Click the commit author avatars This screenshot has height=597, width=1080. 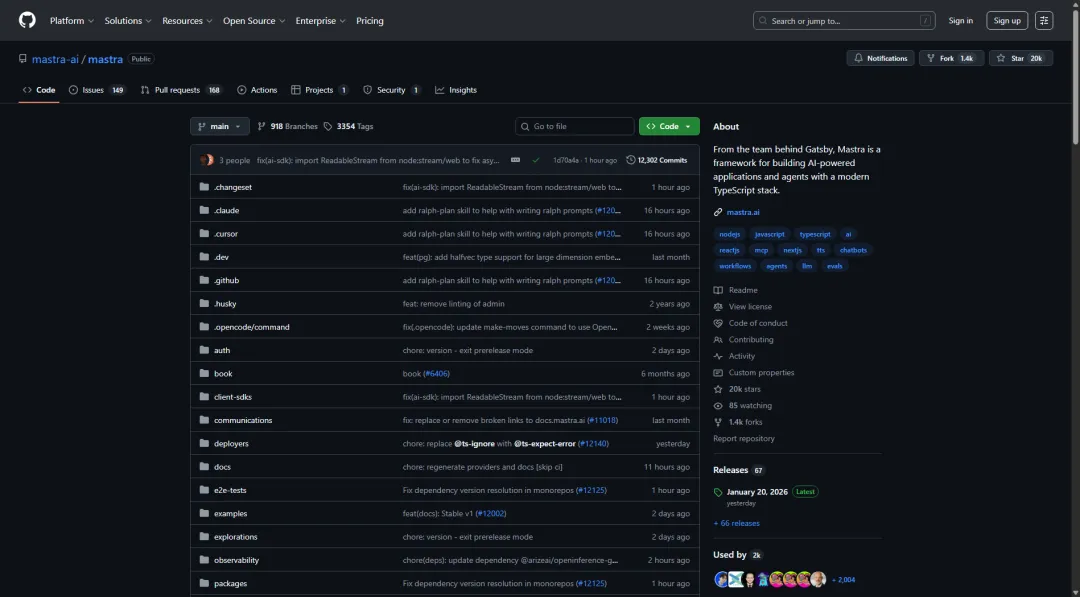[207, 160]
